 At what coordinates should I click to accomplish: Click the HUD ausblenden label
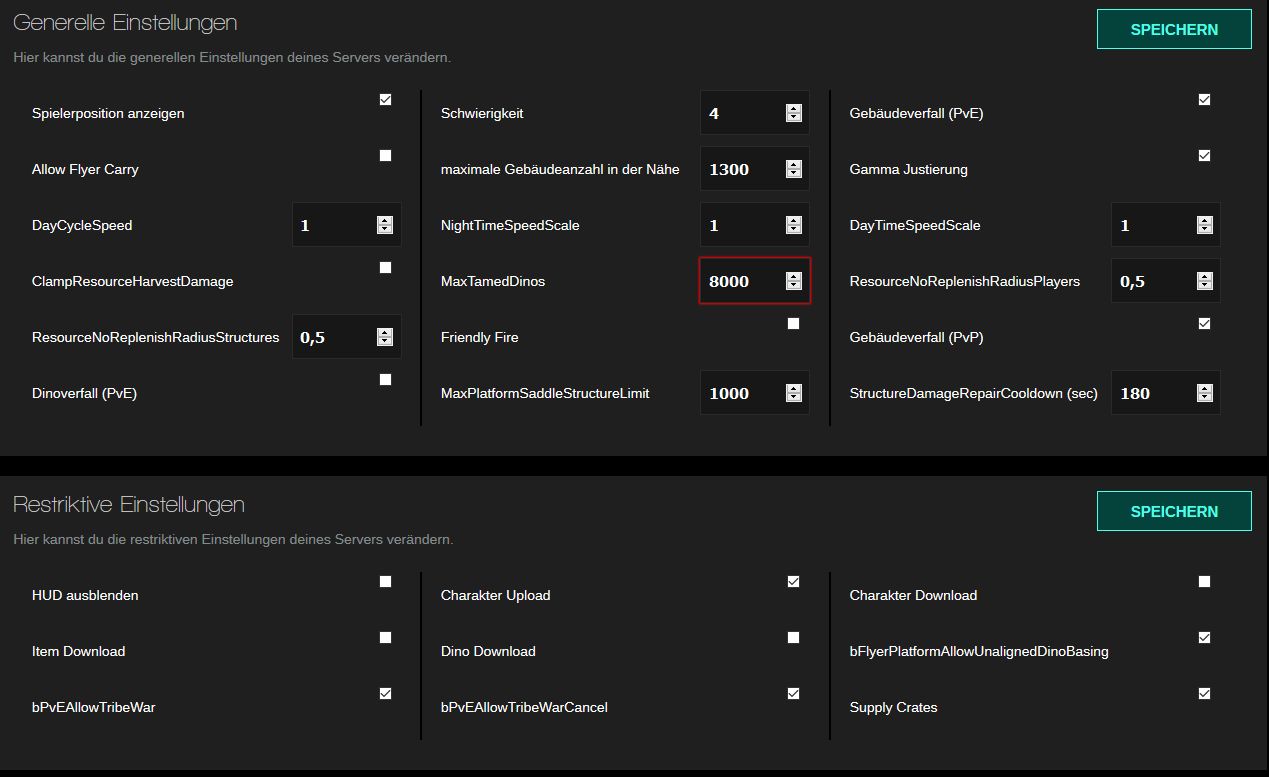(85, 596)
